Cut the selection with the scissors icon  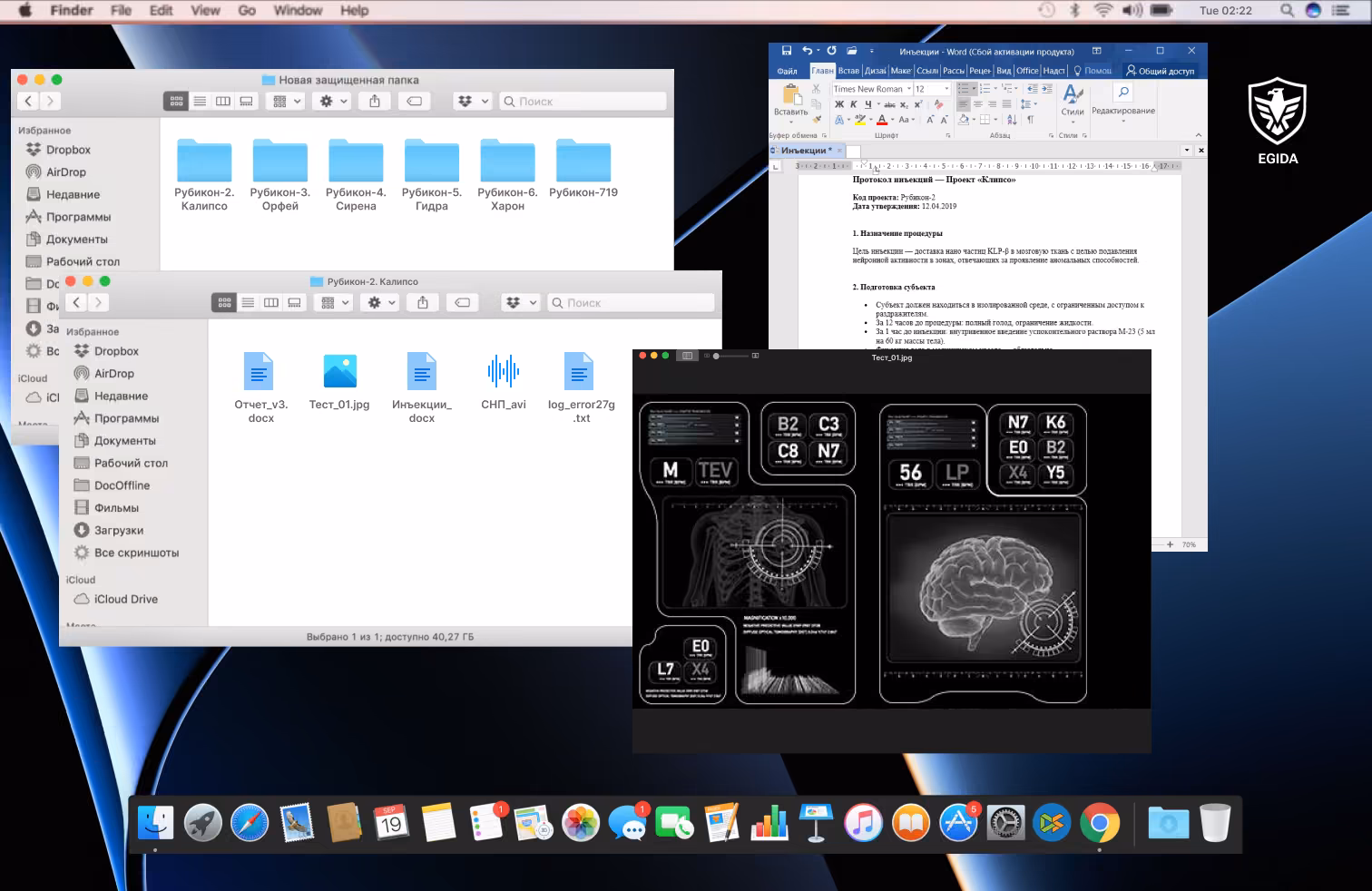pyautogui.click(x=816, y=89)
